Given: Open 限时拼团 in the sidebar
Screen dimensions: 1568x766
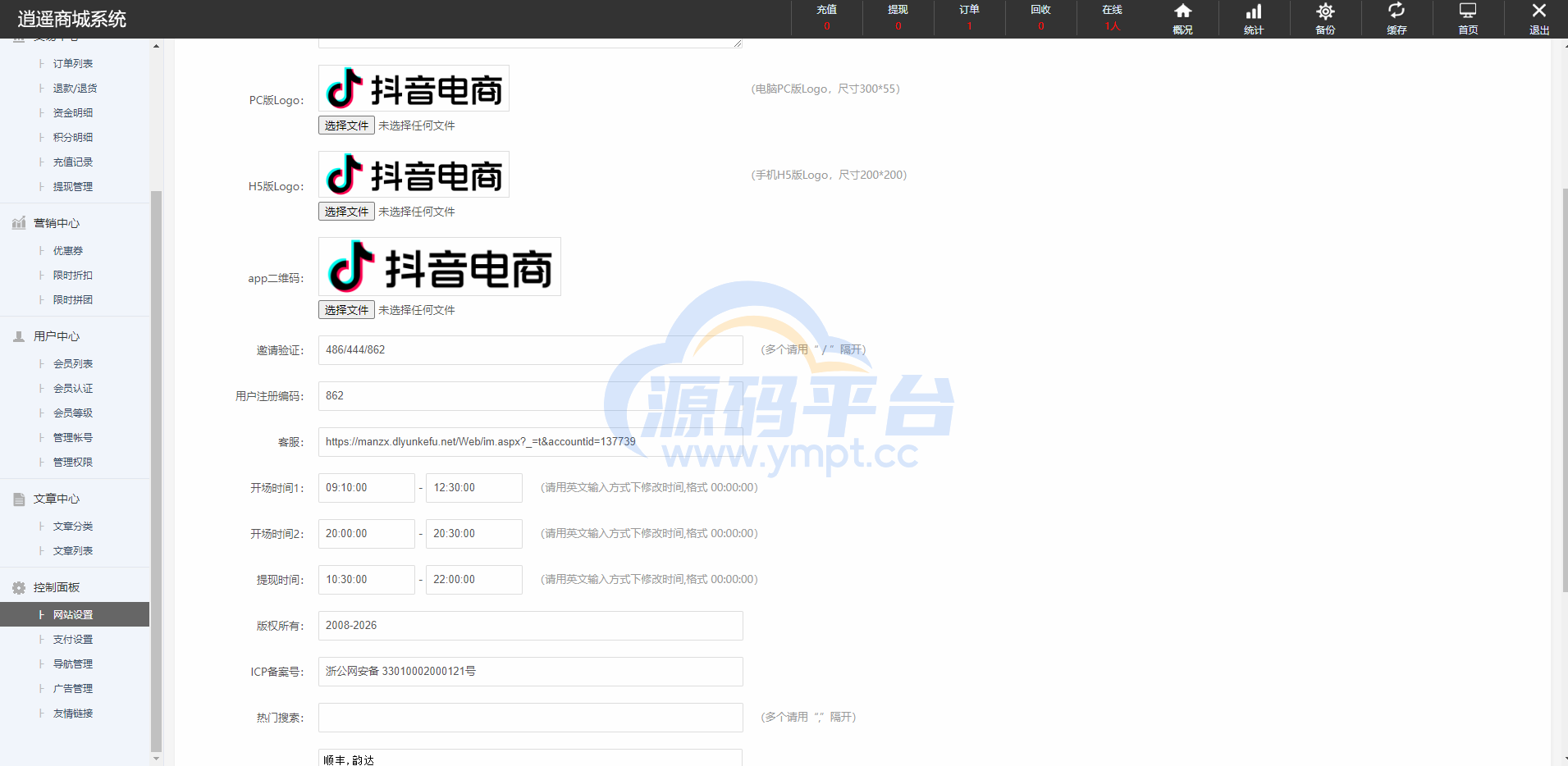Looking at the screenshot, I should click(75, 299).
